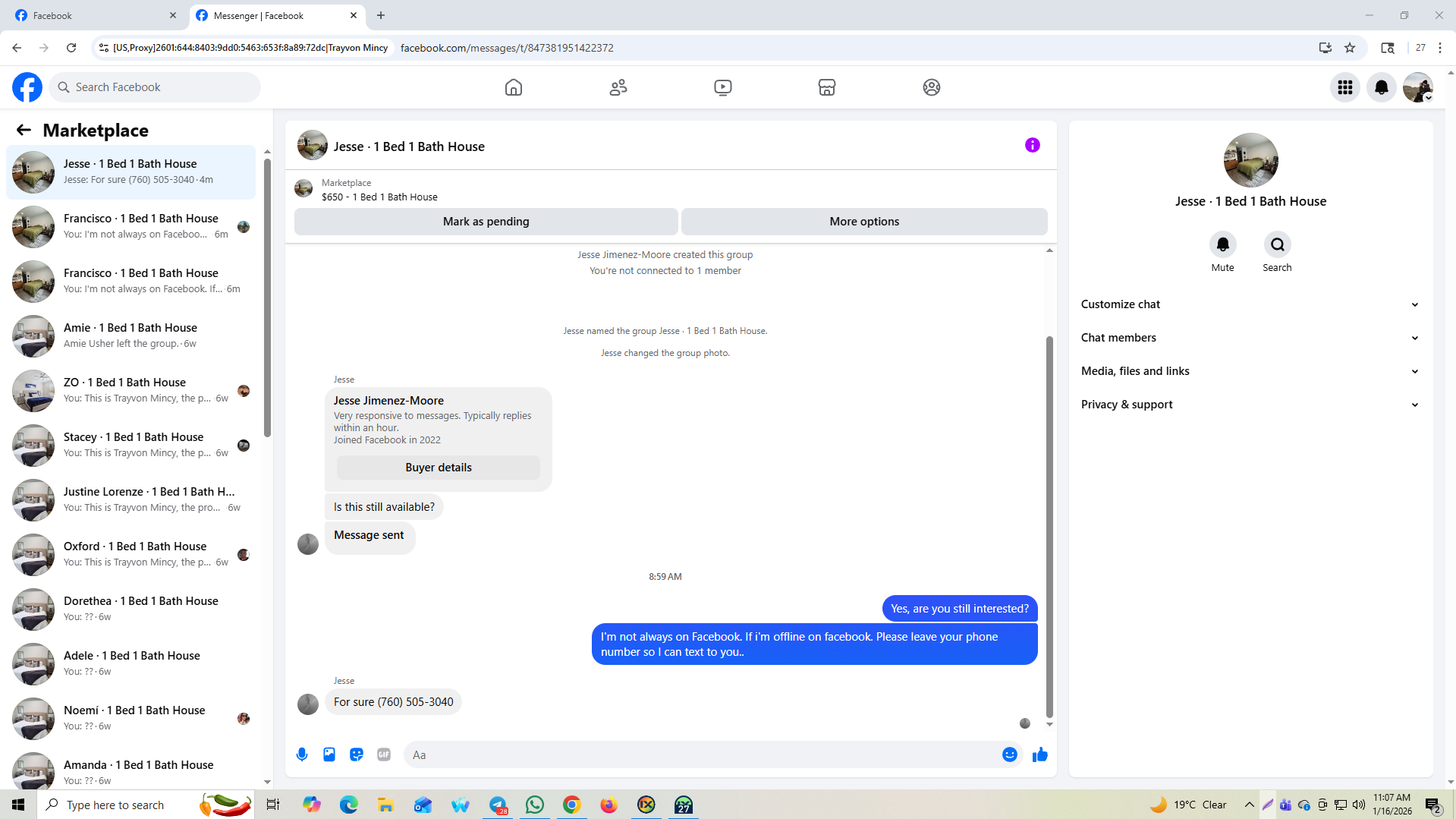The height and width of the screenshot is (819, 1456).
Task: Expand Customize chat section
Action: point(1250,304)
